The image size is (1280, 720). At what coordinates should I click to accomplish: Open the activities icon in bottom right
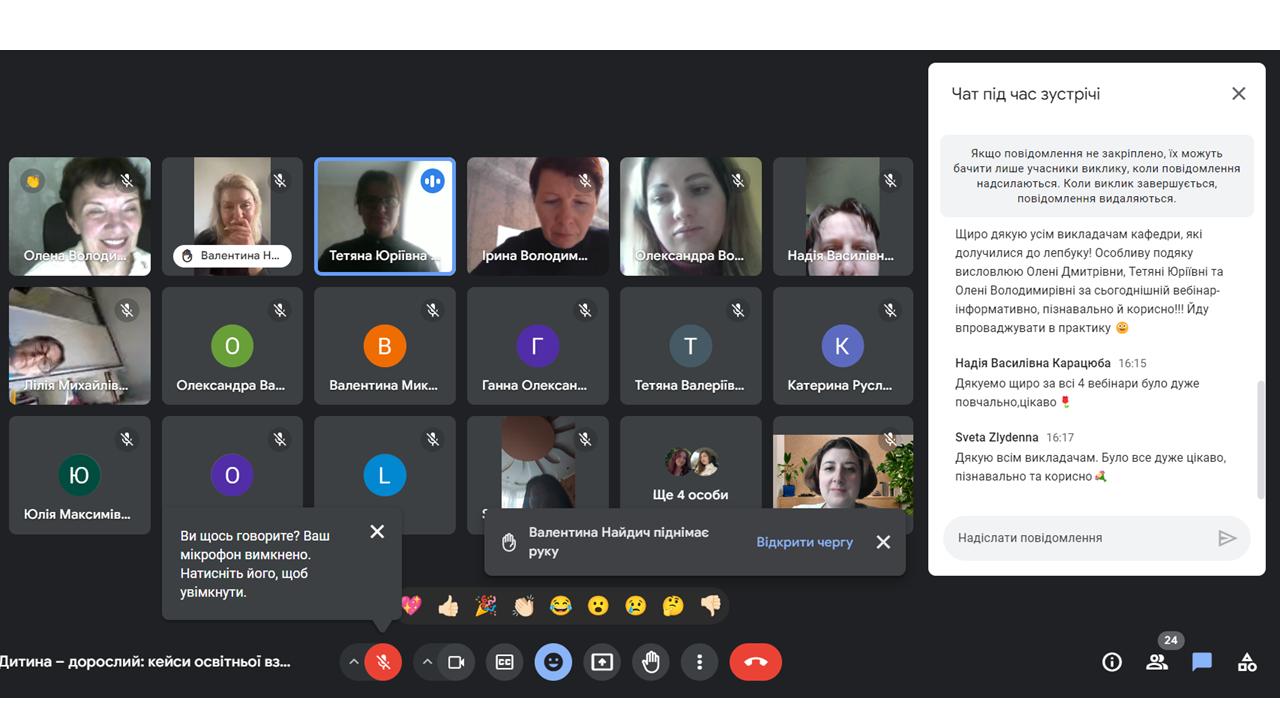tap(1246, 662)
